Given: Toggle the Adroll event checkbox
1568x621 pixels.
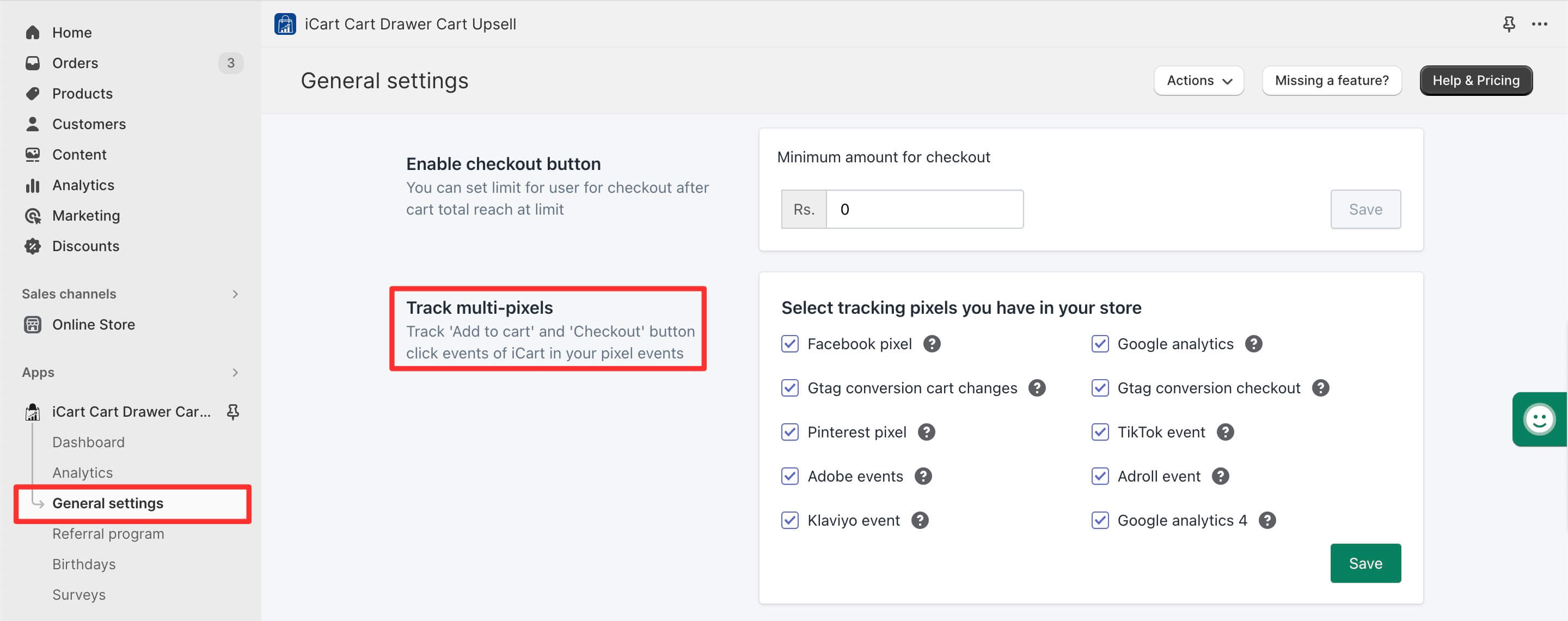Looking at the screenshot, I should (x=1100, y=476).
